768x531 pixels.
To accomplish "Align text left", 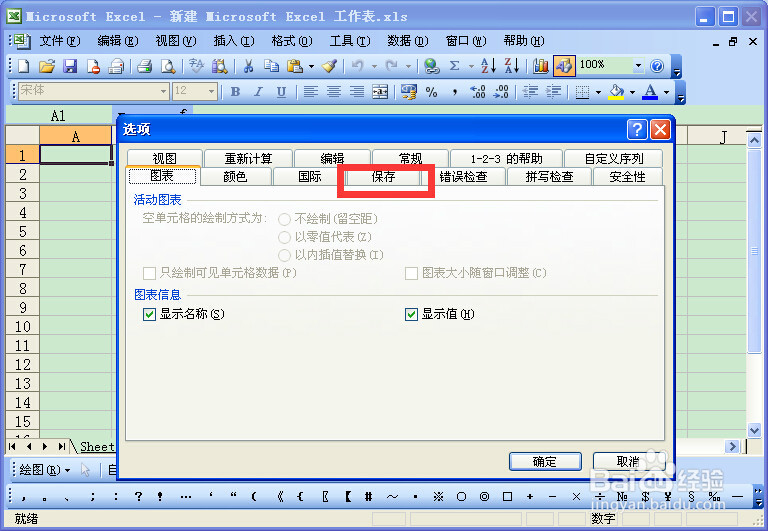I will point(311,92).
